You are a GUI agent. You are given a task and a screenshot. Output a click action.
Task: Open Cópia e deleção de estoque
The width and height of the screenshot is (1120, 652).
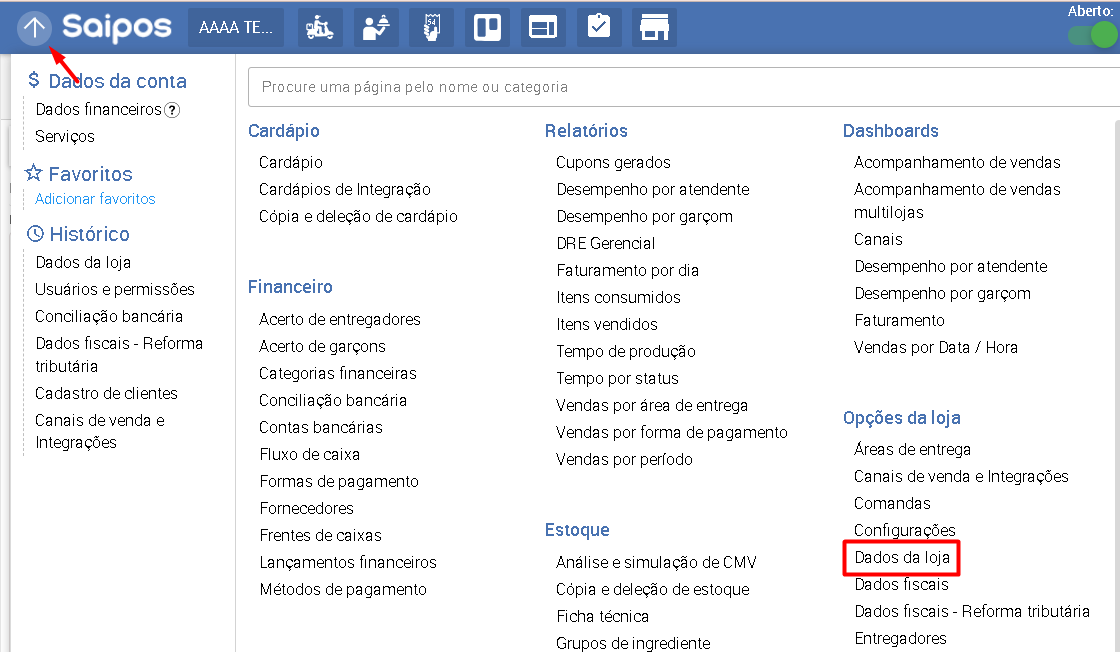click(x=653, y=590)
